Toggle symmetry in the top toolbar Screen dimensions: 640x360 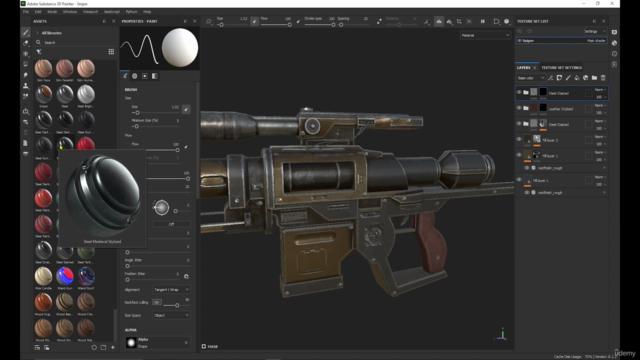point(439,21)
